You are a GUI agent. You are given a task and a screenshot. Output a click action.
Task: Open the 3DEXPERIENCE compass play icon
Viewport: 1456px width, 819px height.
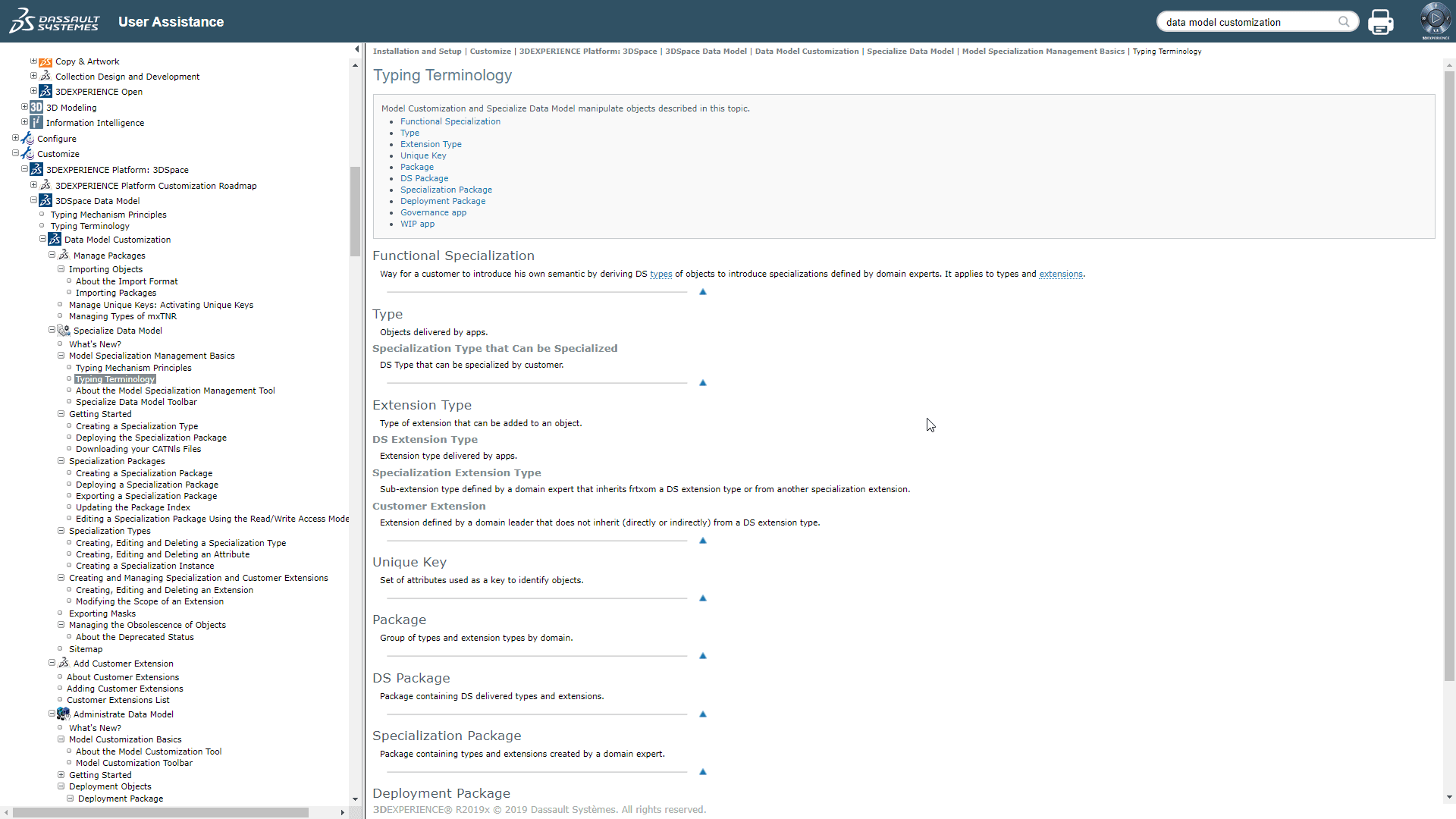tap(1435, 19)
